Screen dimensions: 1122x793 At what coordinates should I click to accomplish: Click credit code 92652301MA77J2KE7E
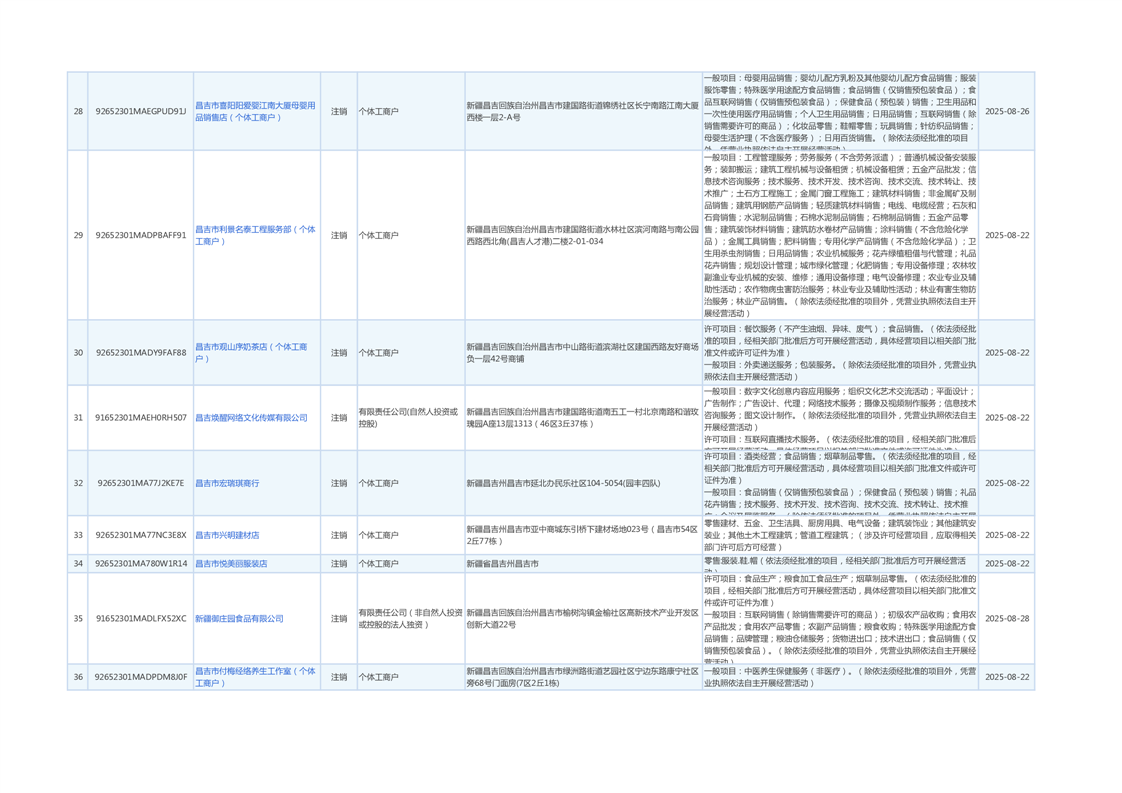[x=141, y=483]
